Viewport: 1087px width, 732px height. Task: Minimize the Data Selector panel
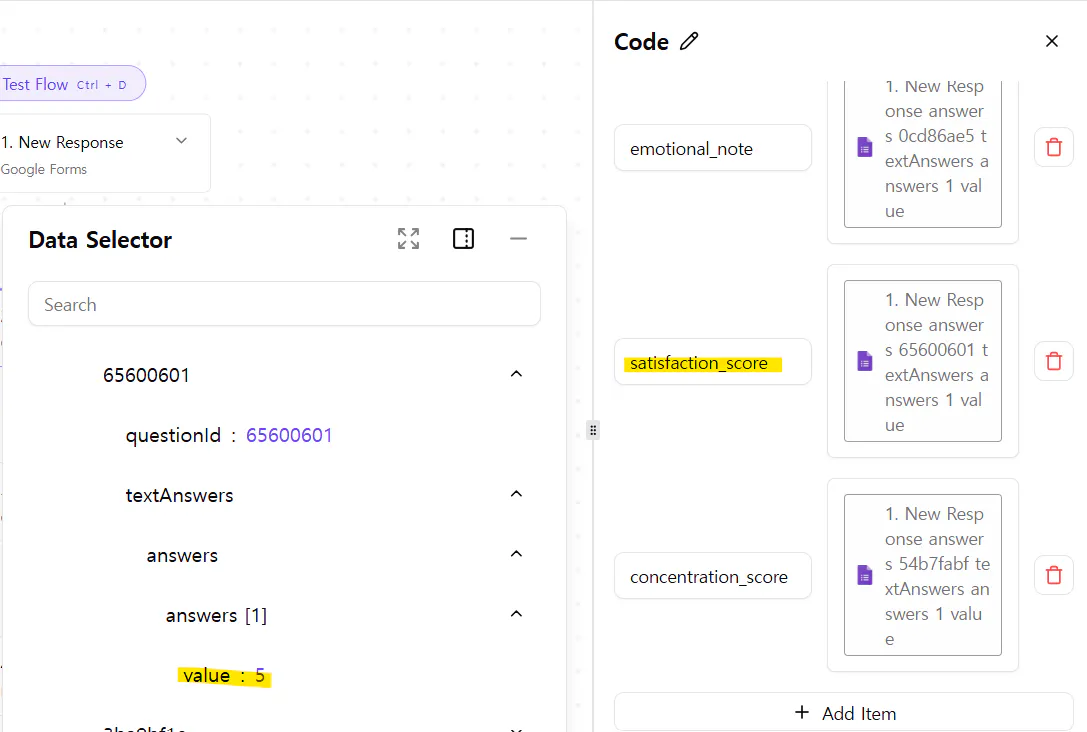coord(518,239)
